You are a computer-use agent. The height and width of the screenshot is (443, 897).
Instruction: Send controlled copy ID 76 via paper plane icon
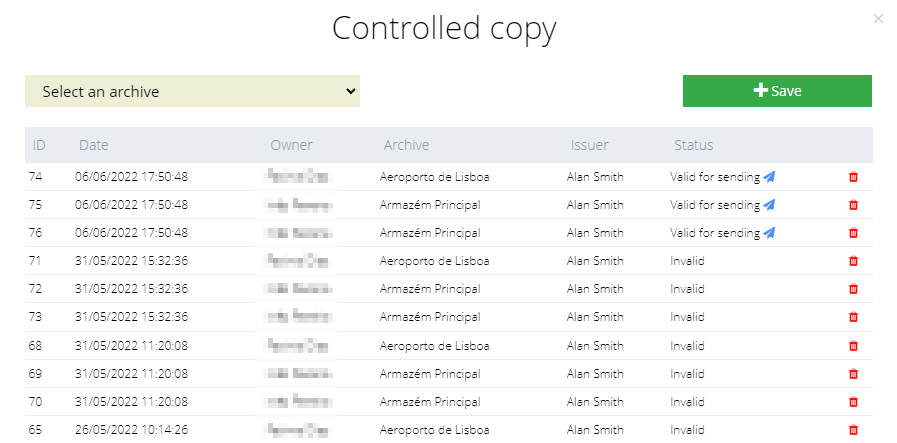tap(769, 232)
